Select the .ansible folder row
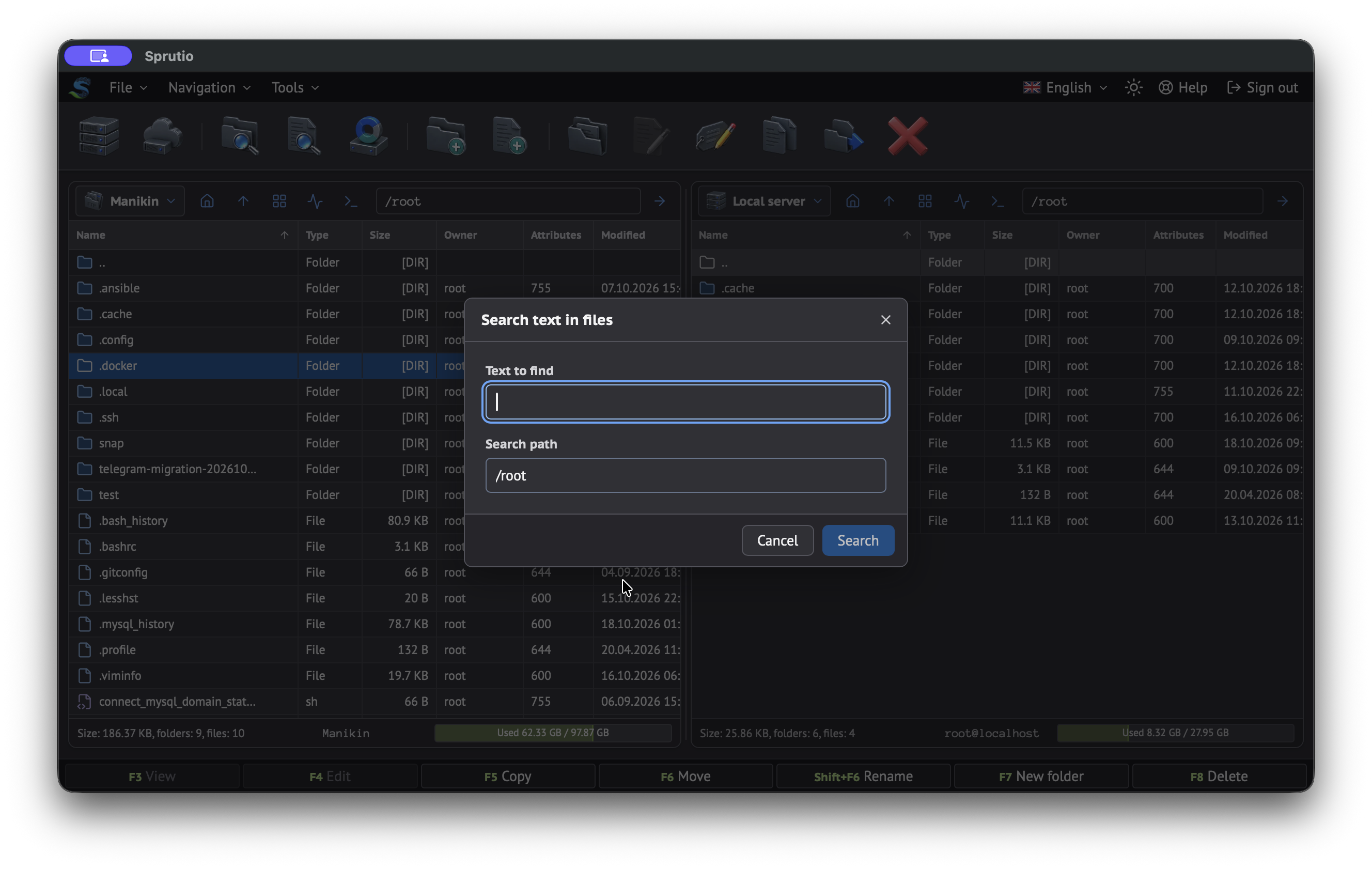The height and width of the screenshot is (869, 1372). click(x=375, y=288)
